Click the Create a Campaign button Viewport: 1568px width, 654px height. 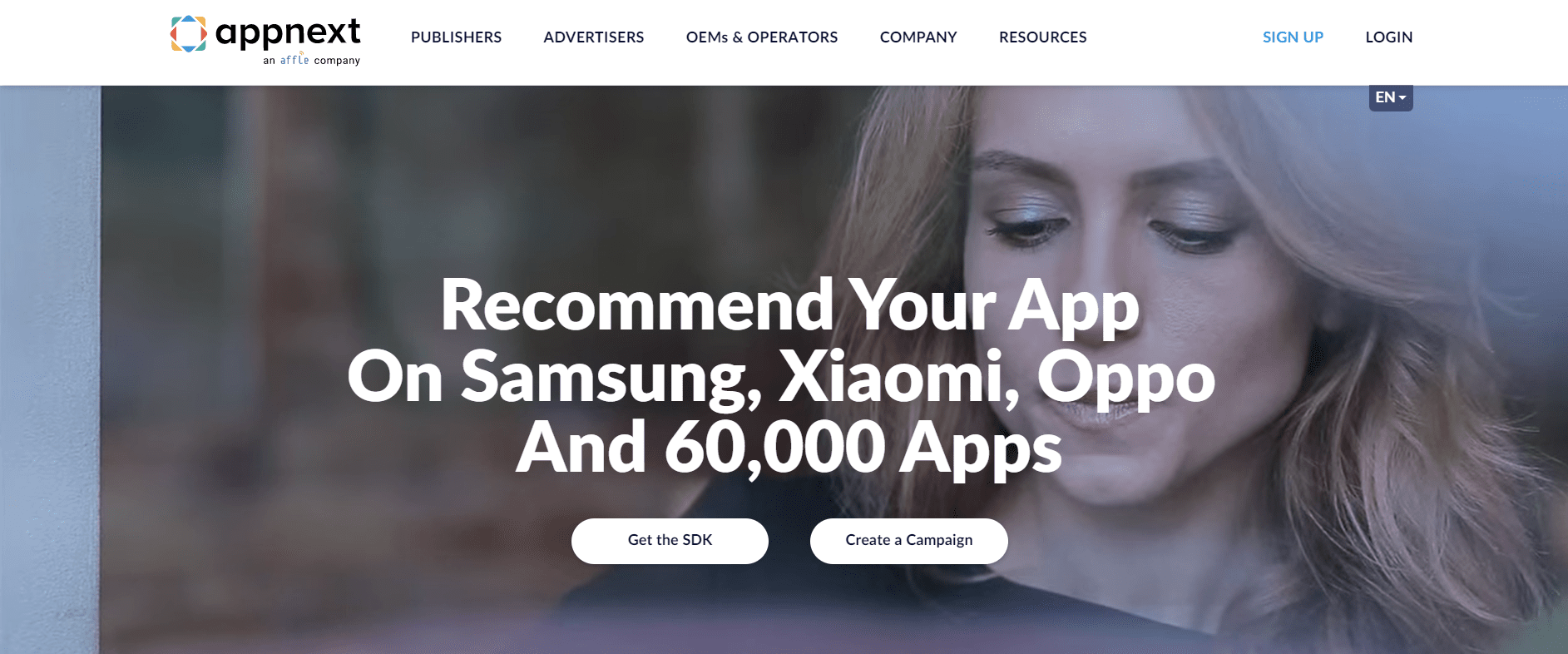coord(909,541)
